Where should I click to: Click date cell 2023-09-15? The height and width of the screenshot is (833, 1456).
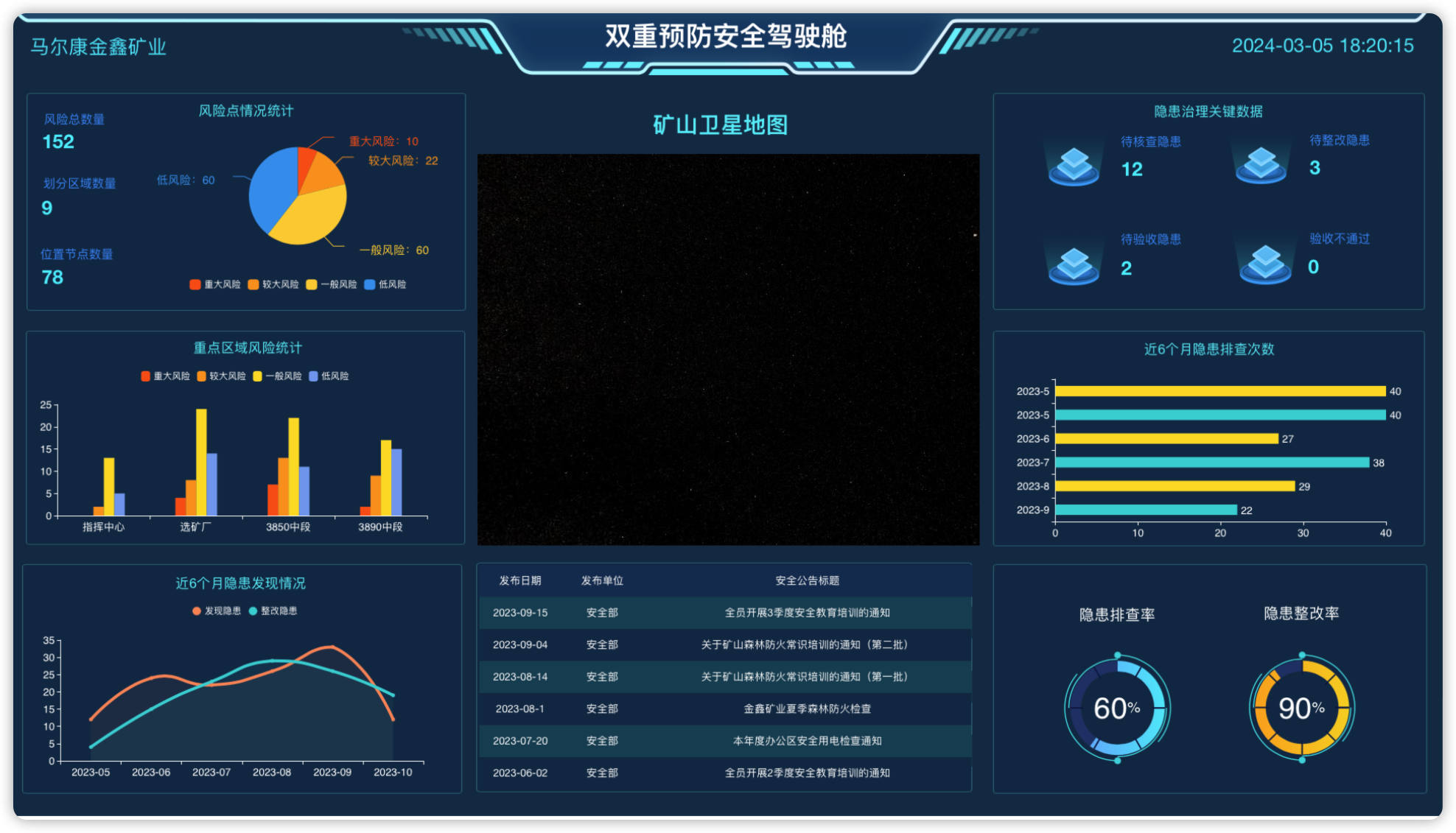pyautogui.click(x=520, y=613)
